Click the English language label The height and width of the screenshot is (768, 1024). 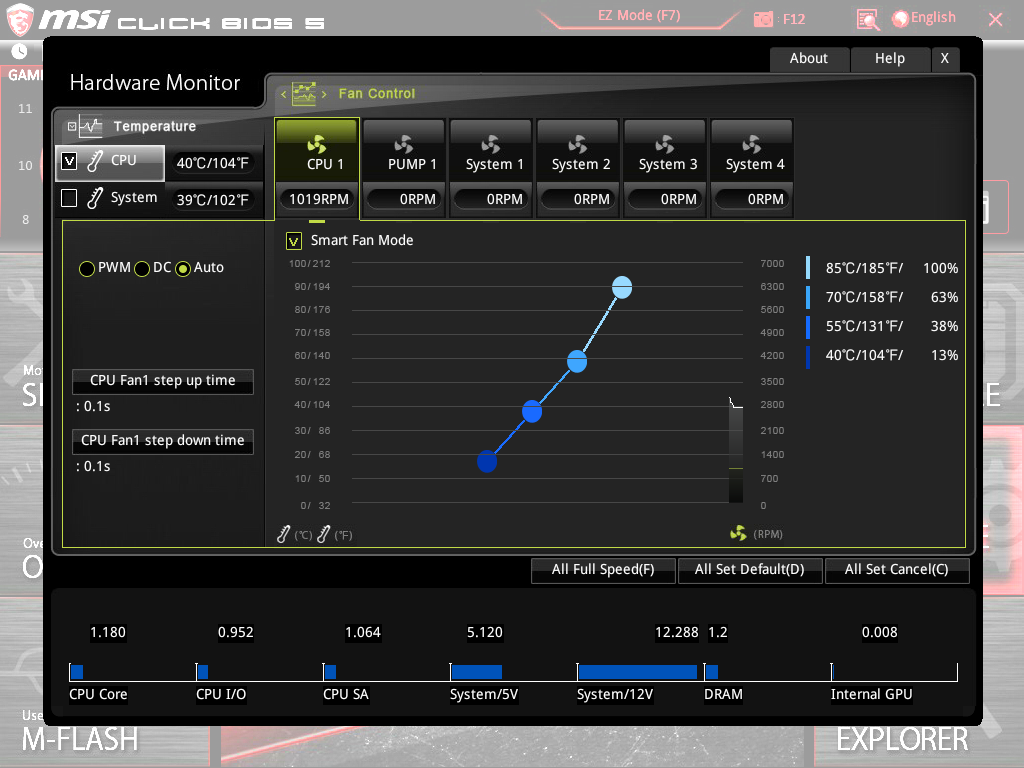933,18
